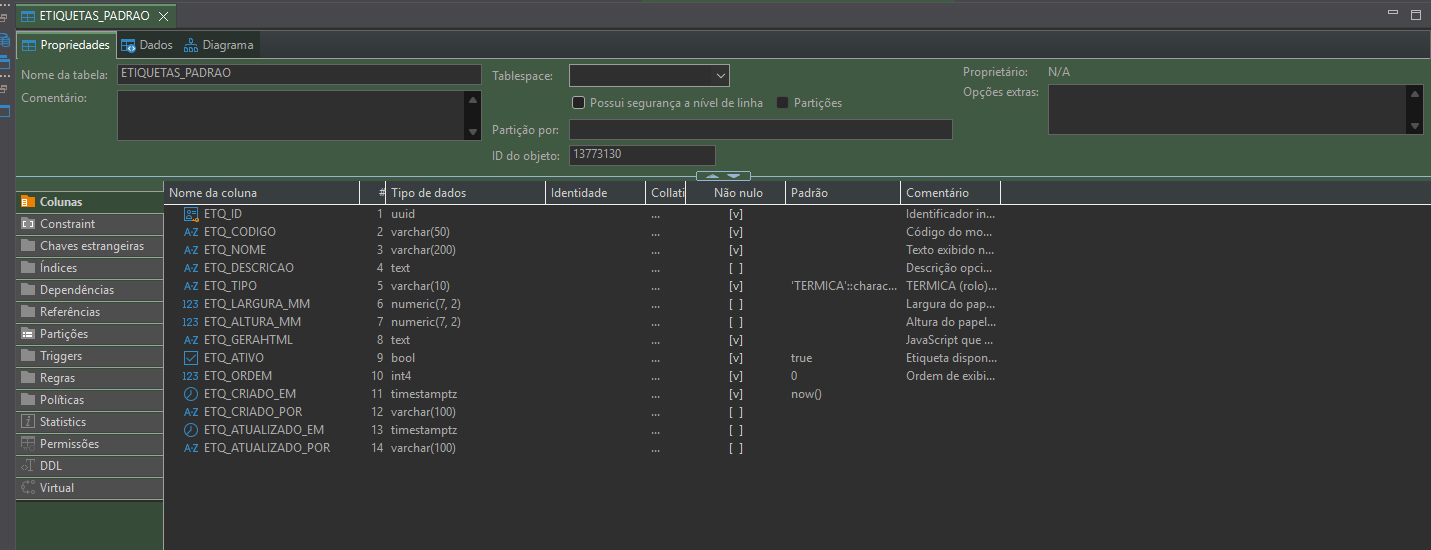This screenshot has width=1431, height=550.
Task: Click the ETQ_ATUALIZADO_EM clock icon
Action: coord(191,430)
